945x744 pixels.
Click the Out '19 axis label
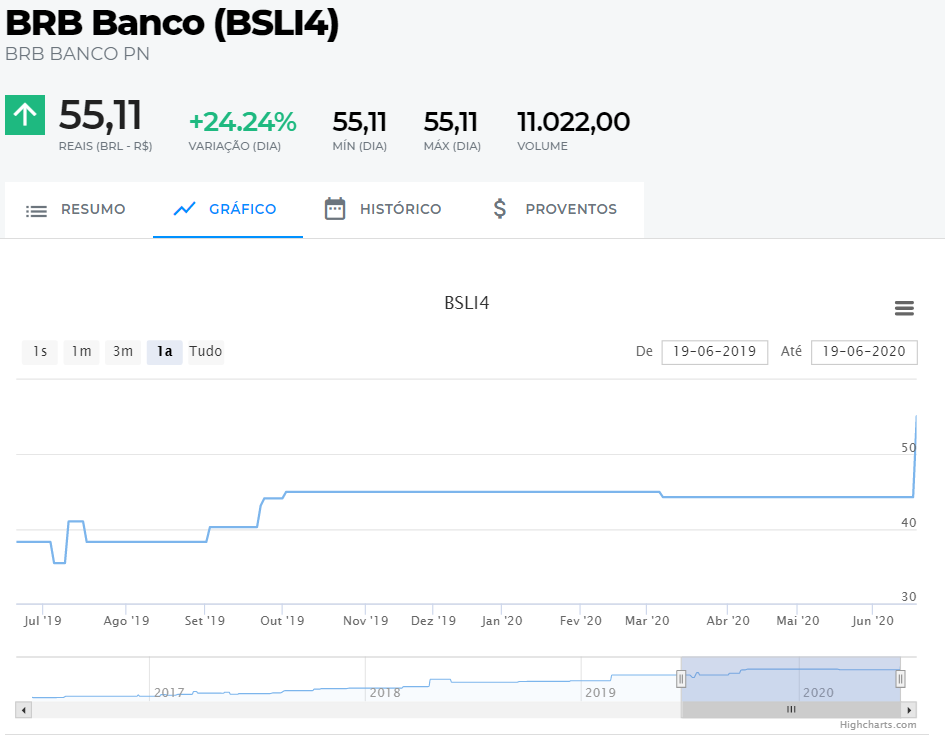(x=282, y=620)
